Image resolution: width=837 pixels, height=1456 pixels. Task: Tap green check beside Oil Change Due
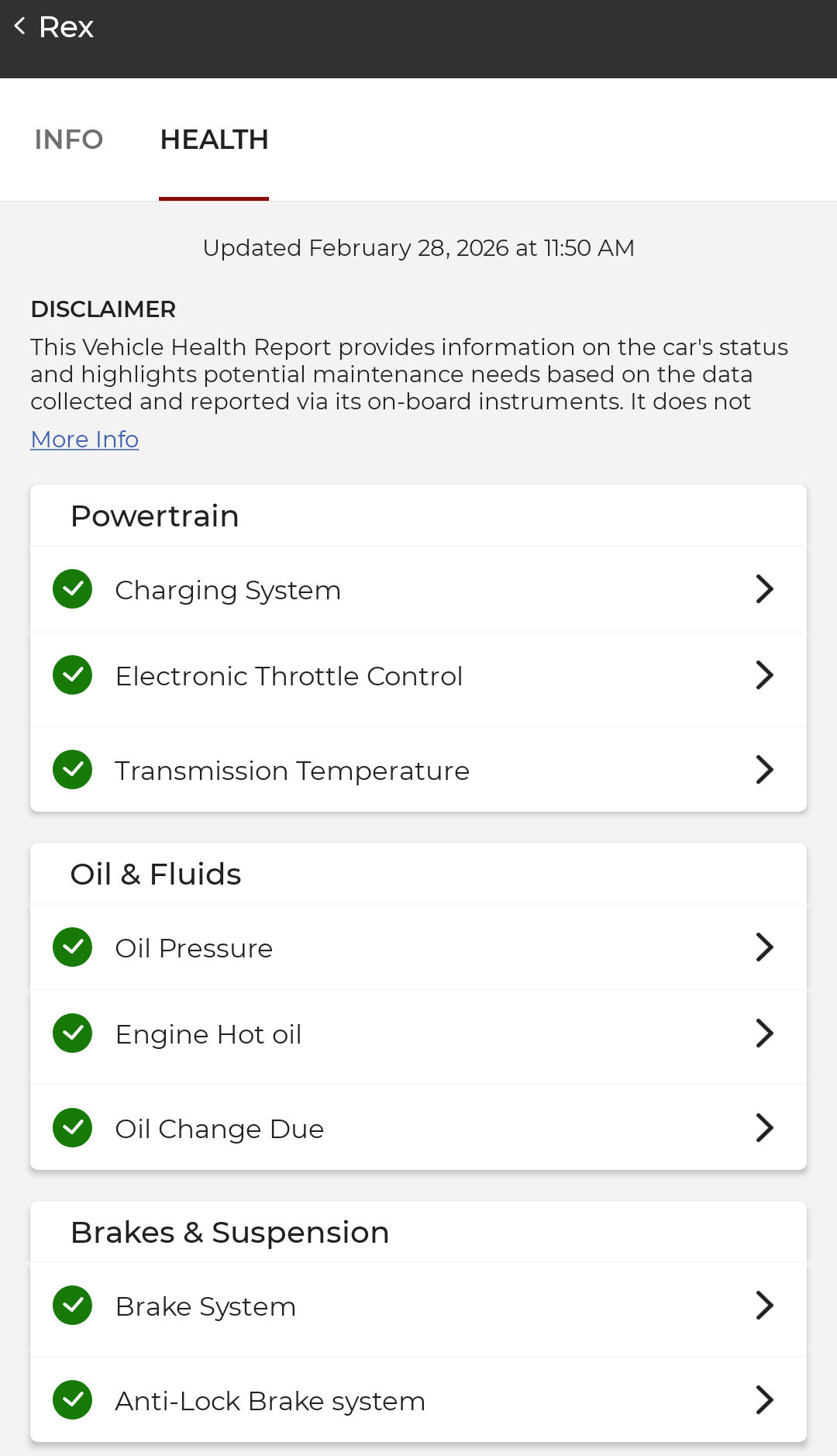(x=73, y=1128)
